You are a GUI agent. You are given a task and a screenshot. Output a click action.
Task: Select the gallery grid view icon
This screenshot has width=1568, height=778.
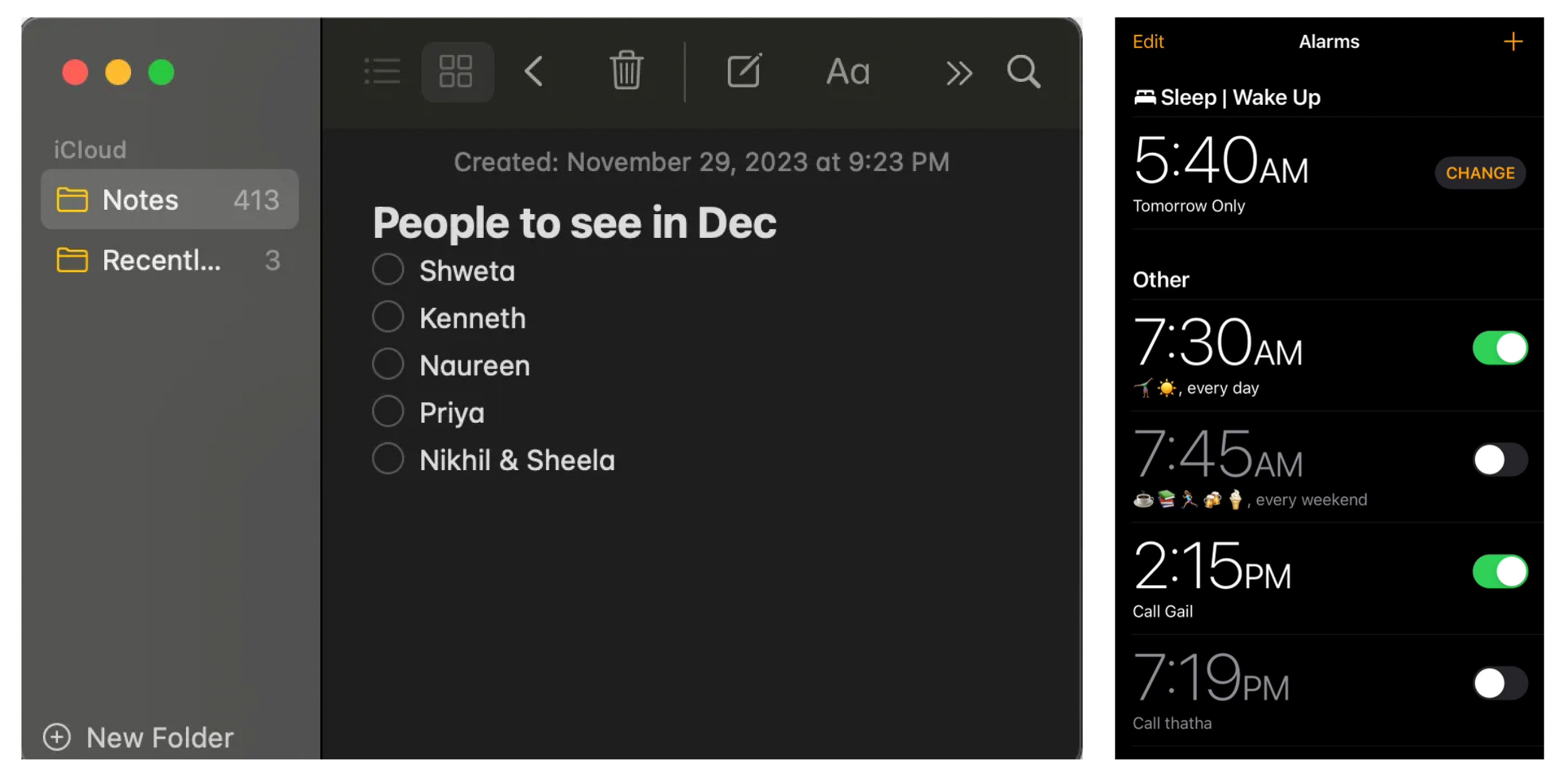click(456, 72)
